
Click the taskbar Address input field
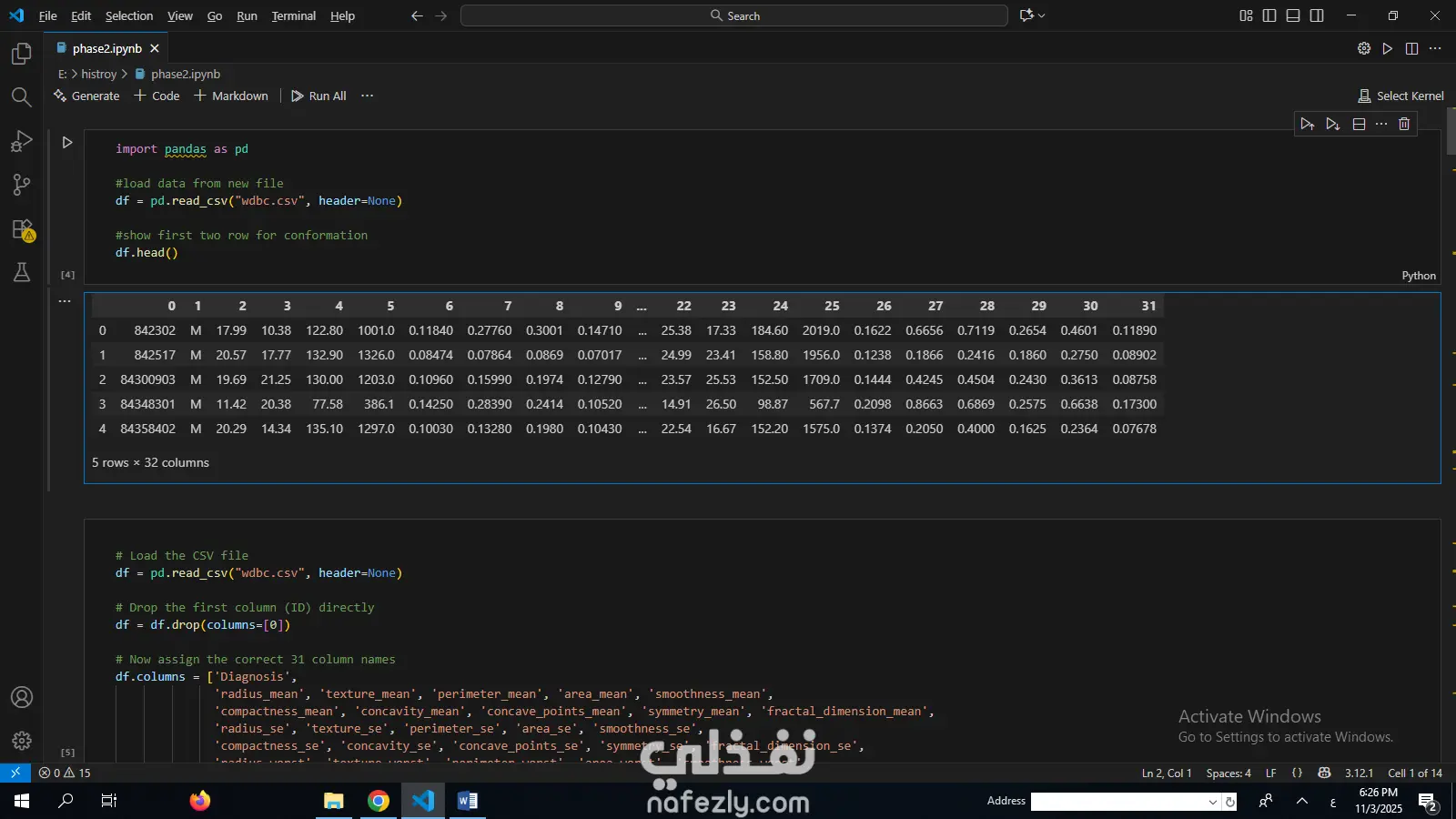pyautogui.click(x=1118, y=802)
